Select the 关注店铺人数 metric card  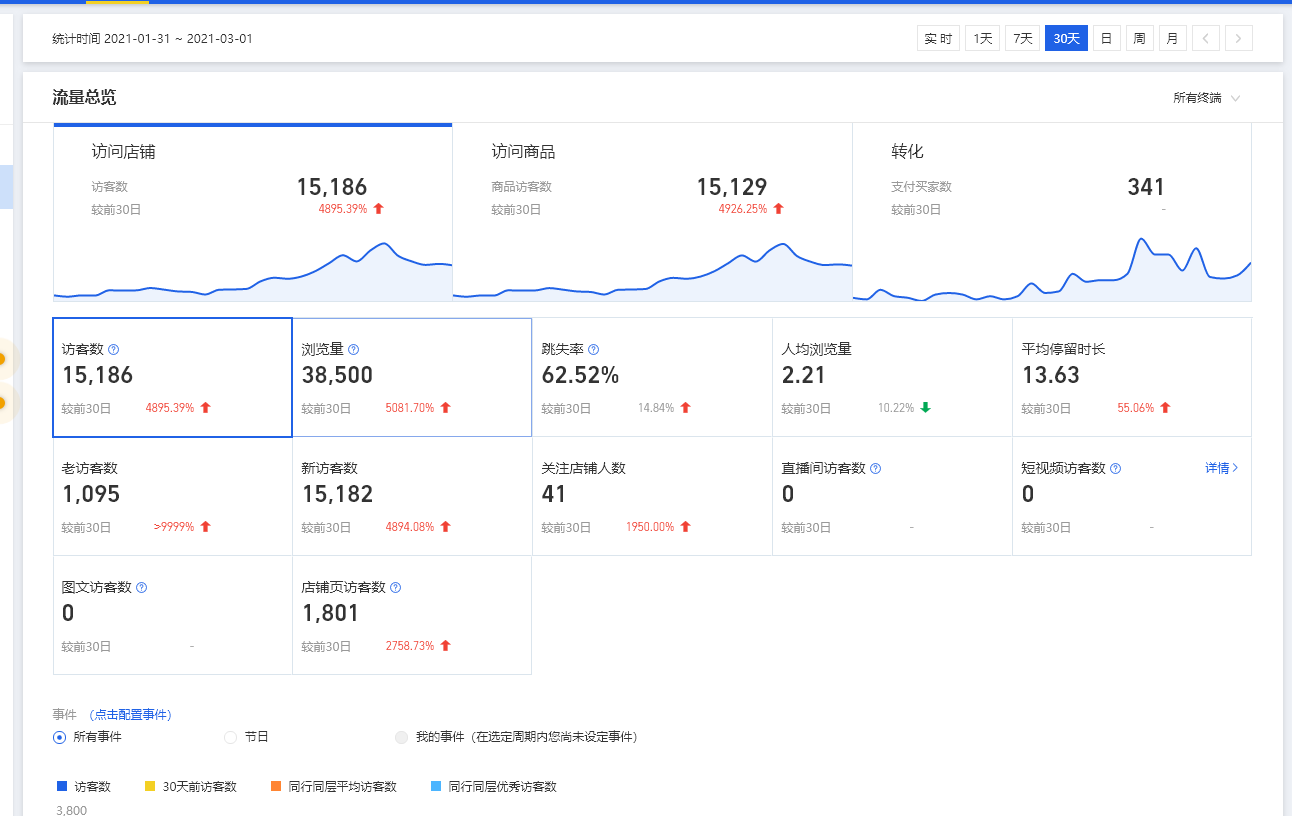(x=652, y=496)
